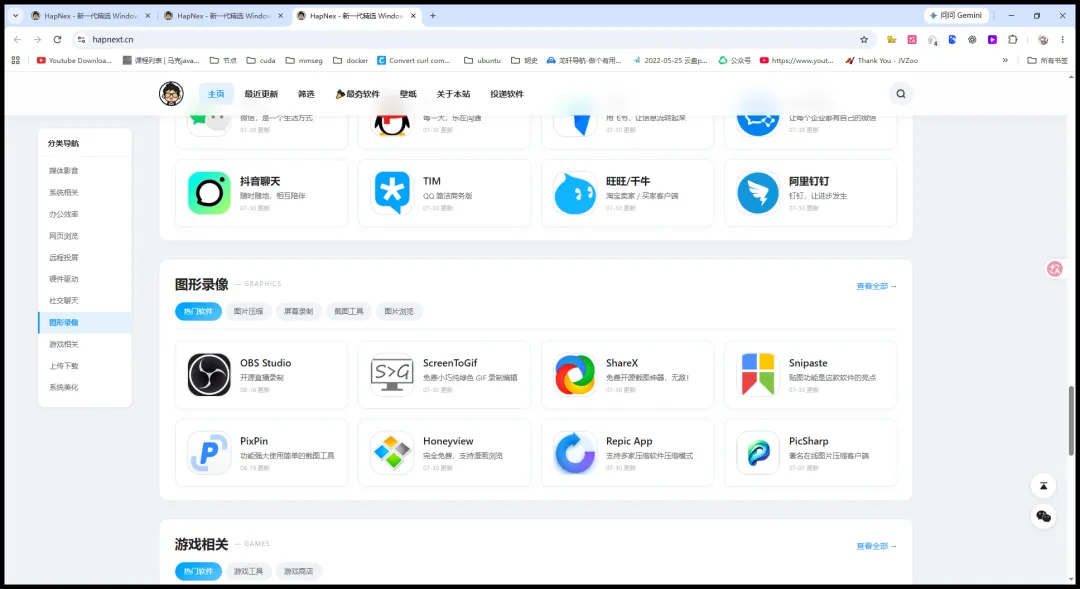The height and width of the screenshot is (589, 1080).
Task: Open the mmseg bookmark folder
Action: (x=304, y=61)
